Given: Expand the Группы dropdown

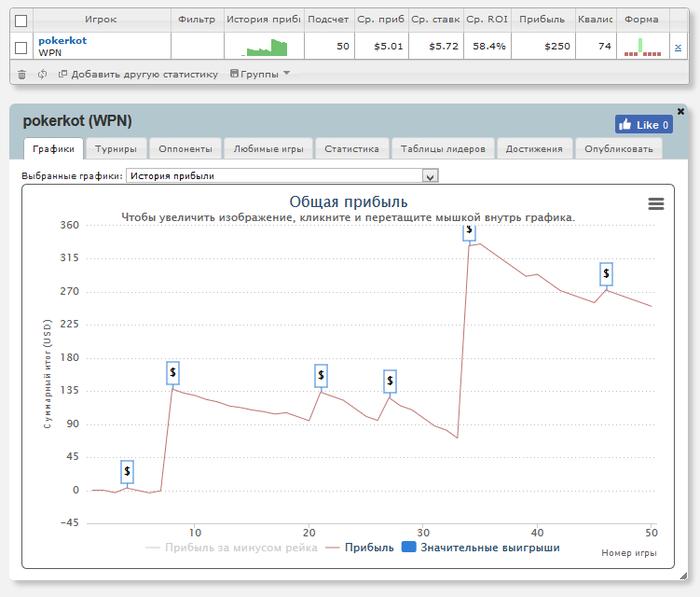Looking at the screenshot, I should pos(260,74).
